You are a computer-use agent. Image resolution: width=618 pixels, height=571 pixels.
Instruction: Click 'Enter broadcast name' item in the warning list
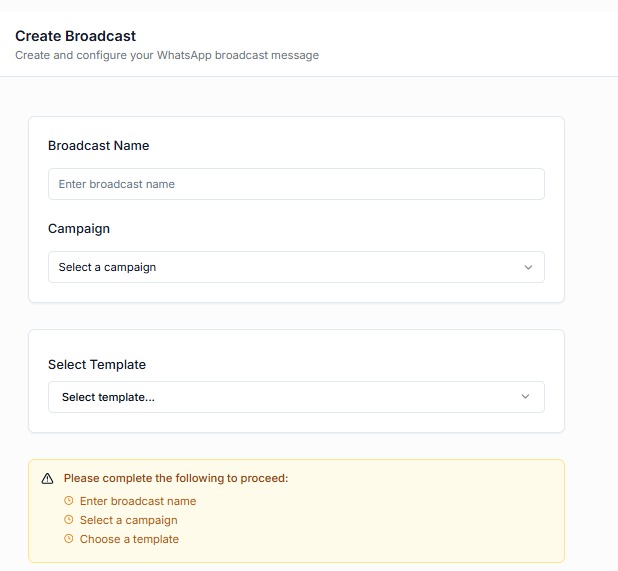click(138, 501)
